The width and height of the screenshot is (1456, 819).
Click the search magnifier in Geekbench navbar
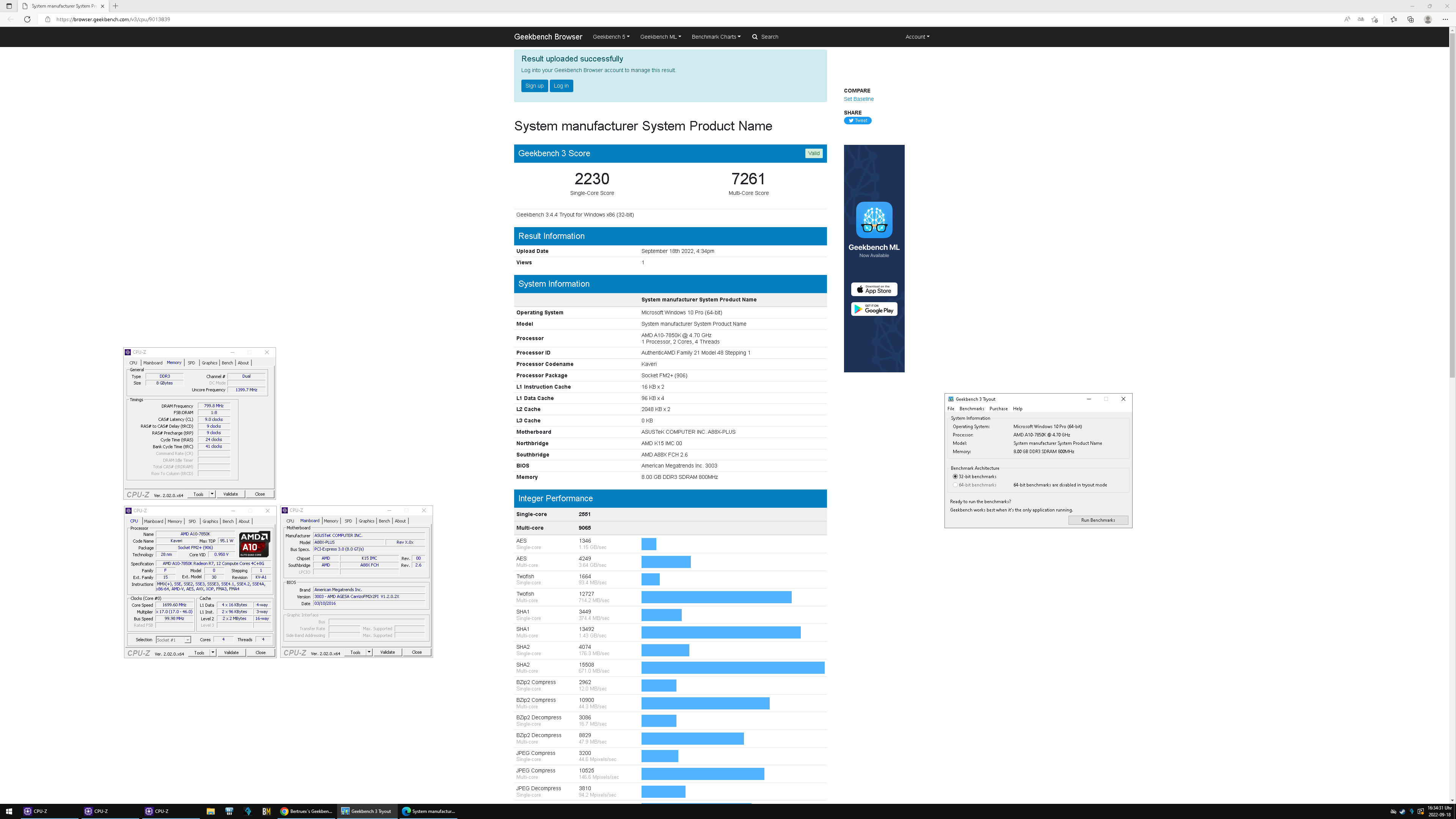[x=755, y=37]
